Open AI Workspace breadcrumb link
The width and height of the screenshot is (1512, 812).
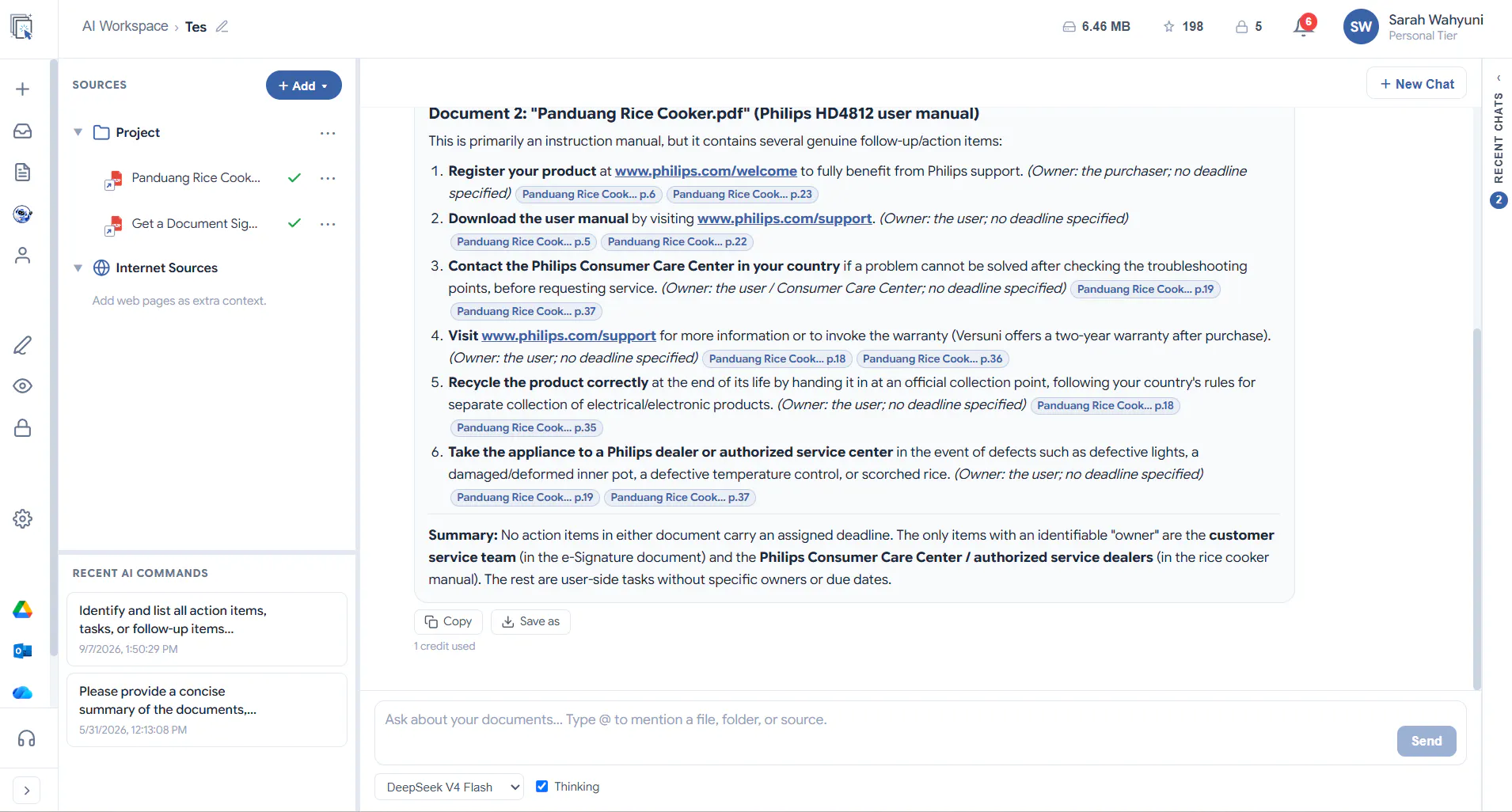pyautogui.click(x=125, y=26)
